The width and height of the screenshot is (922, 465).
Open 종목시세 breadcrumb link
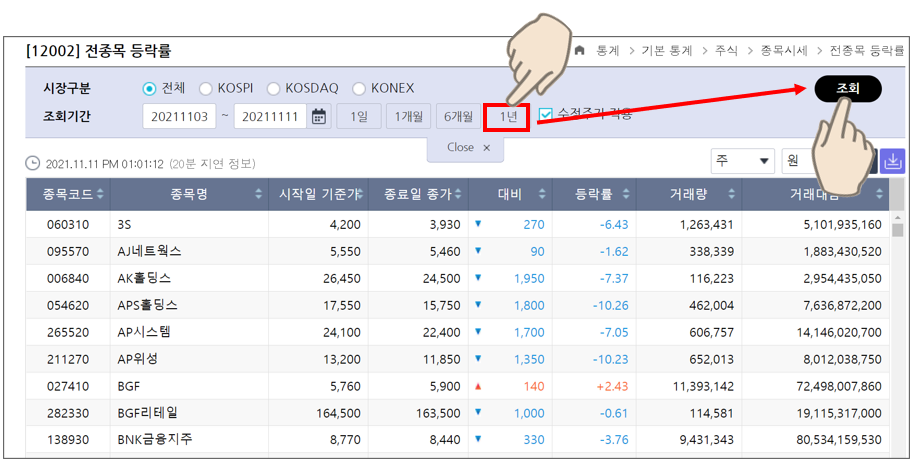click(x=784, y=51)
